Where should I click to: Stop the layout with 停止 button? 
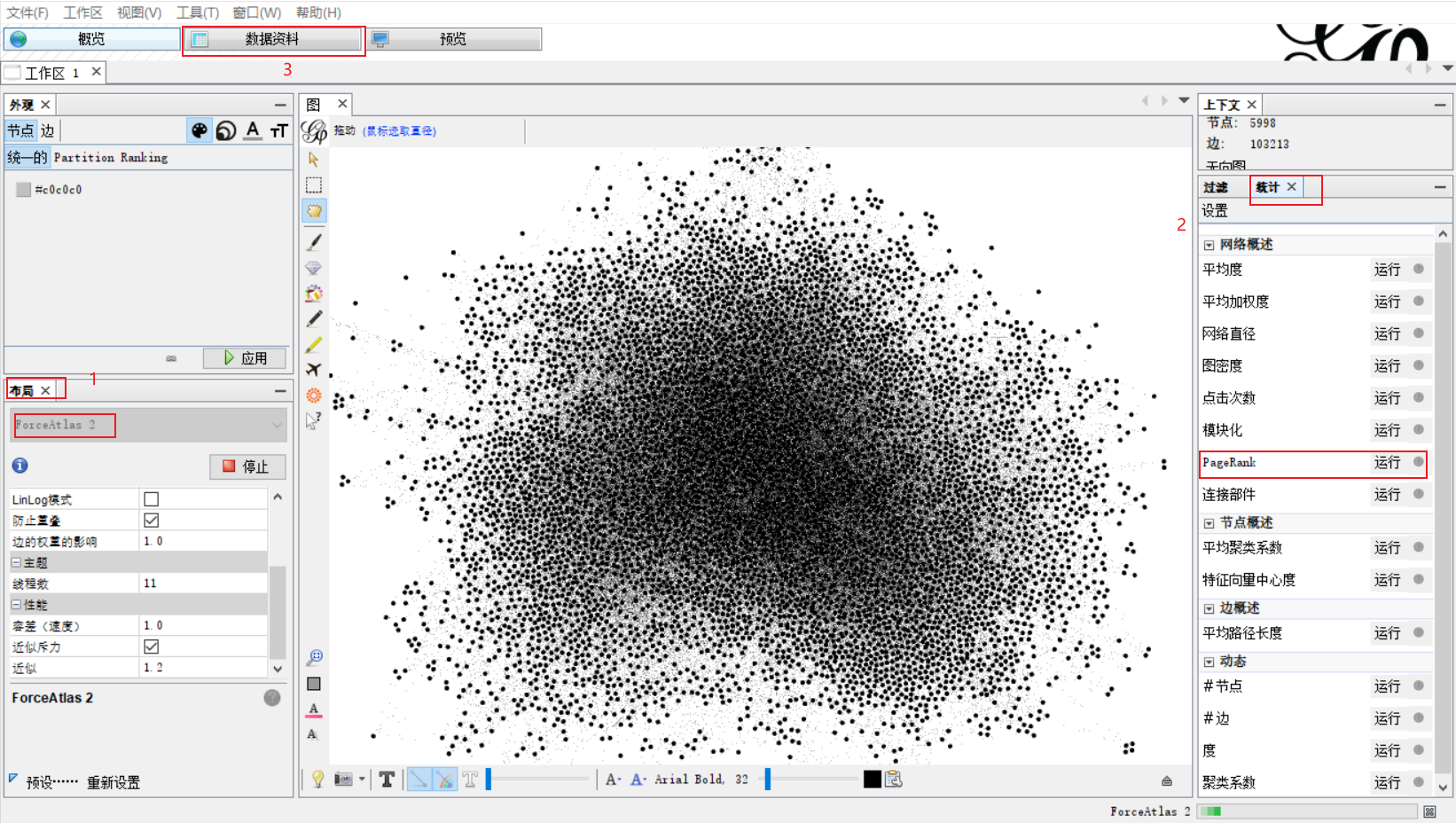[x=247, y=466]
